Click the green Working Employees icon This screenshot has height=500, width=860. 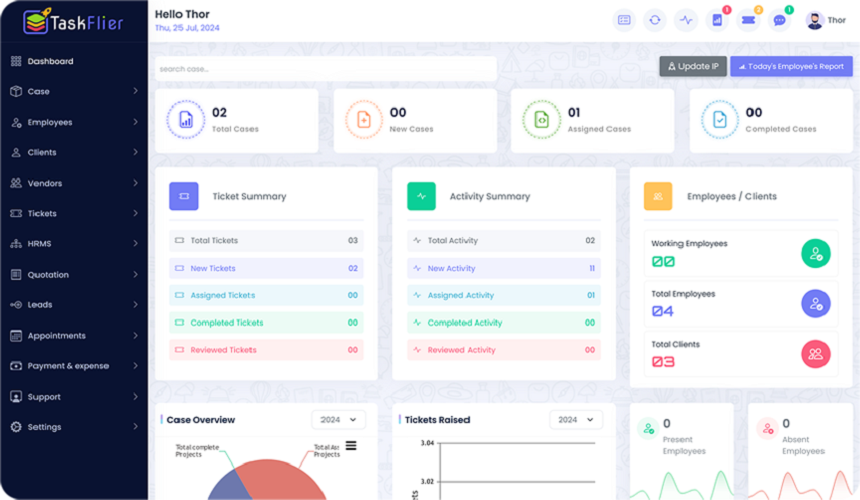tap(816, 254)
